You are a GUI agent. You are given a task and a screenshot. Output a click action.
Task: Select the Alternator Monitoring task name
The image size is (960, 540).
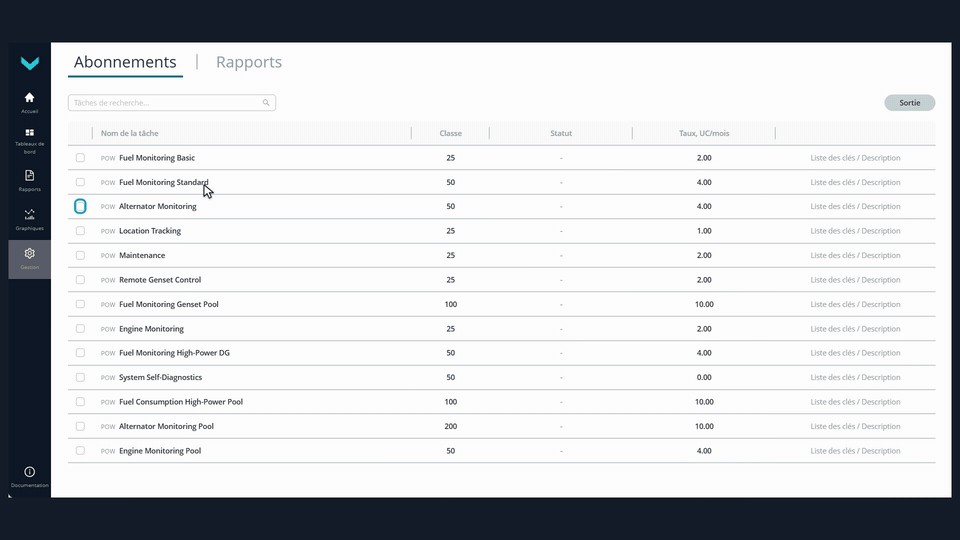(x=157, y=206)
